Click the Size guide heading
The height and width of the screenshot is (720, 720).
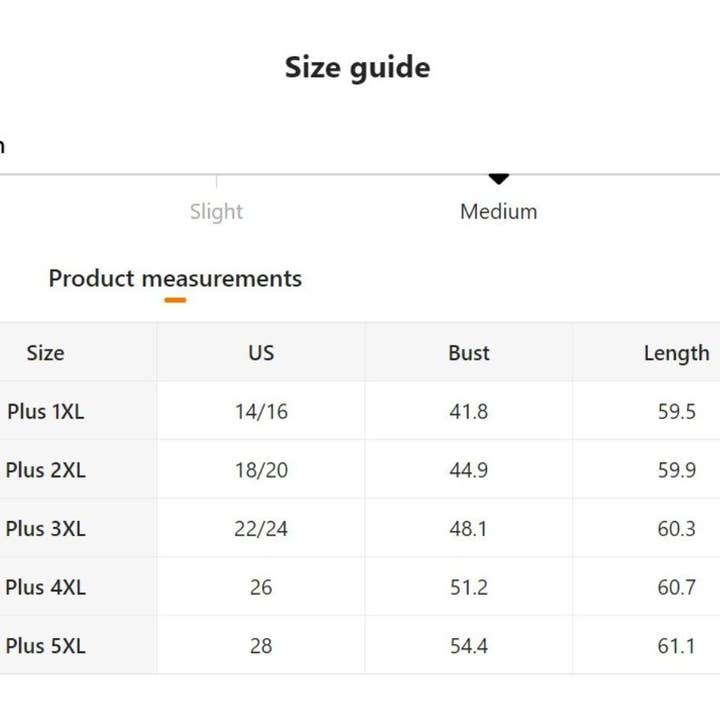(357, 67)
